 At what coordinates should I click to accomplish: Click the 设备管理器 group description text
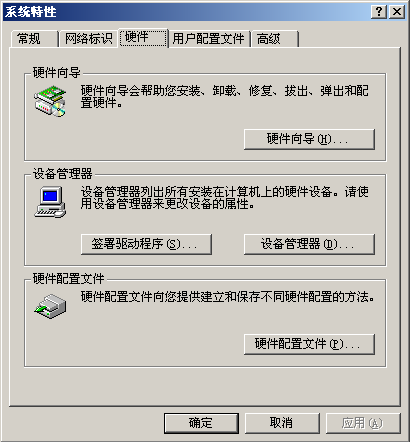coord(224,198)
